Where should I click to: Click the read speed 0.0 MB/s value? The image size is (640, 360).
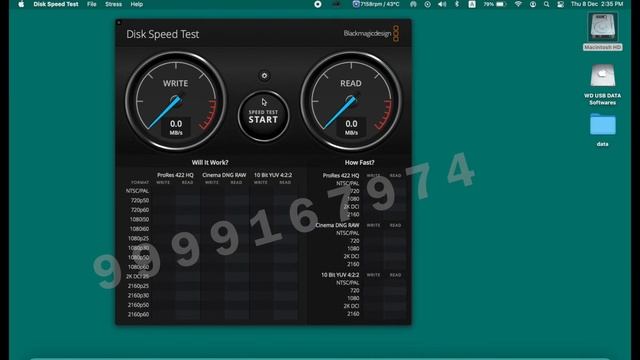351,127
